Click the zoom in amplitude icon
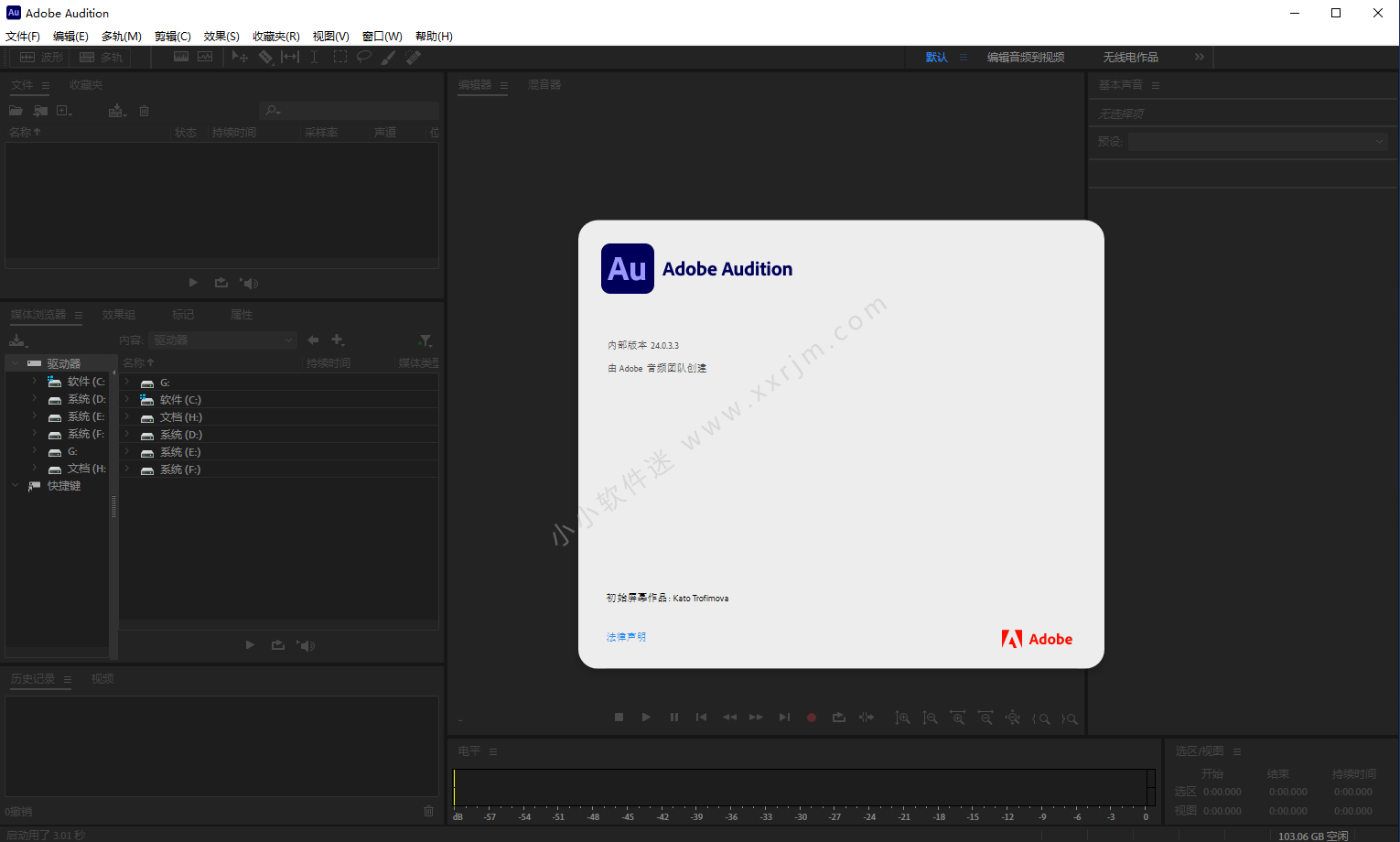The height and width of the screenshot is (842, 1400). (902, 718)
